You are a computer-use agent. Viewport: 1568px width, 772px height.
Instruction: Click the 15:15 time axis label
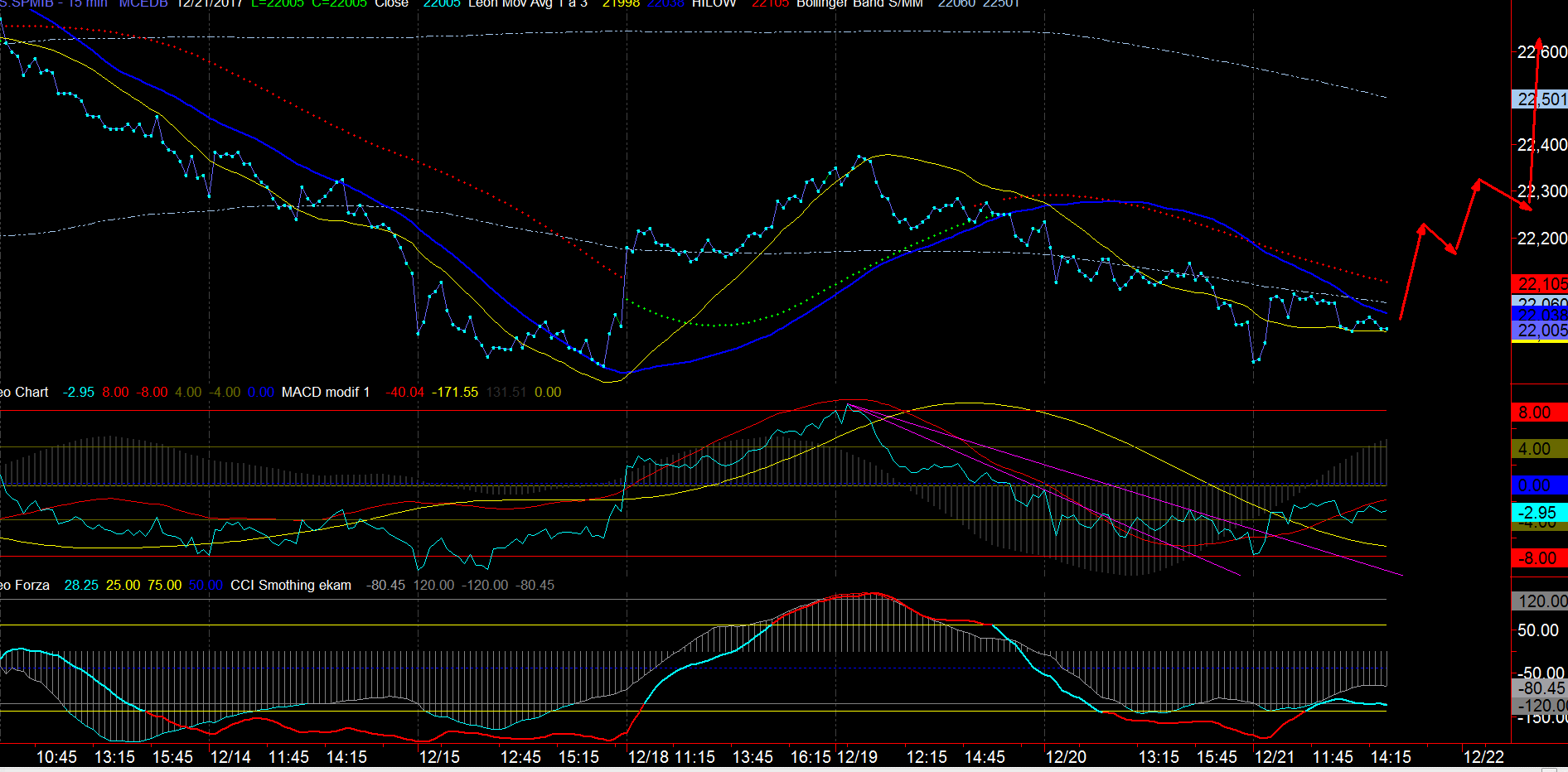coord(578,757)
